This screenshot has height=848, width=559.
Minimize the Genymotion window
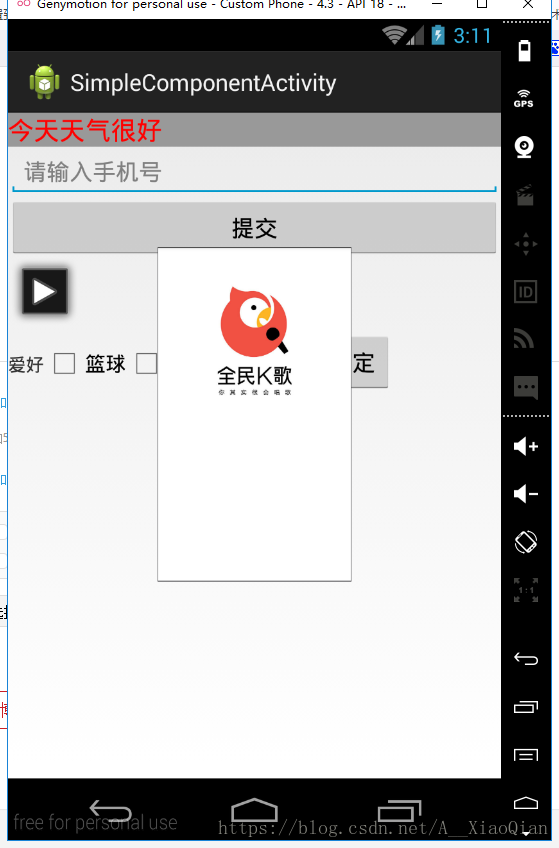tap(437, 4)
